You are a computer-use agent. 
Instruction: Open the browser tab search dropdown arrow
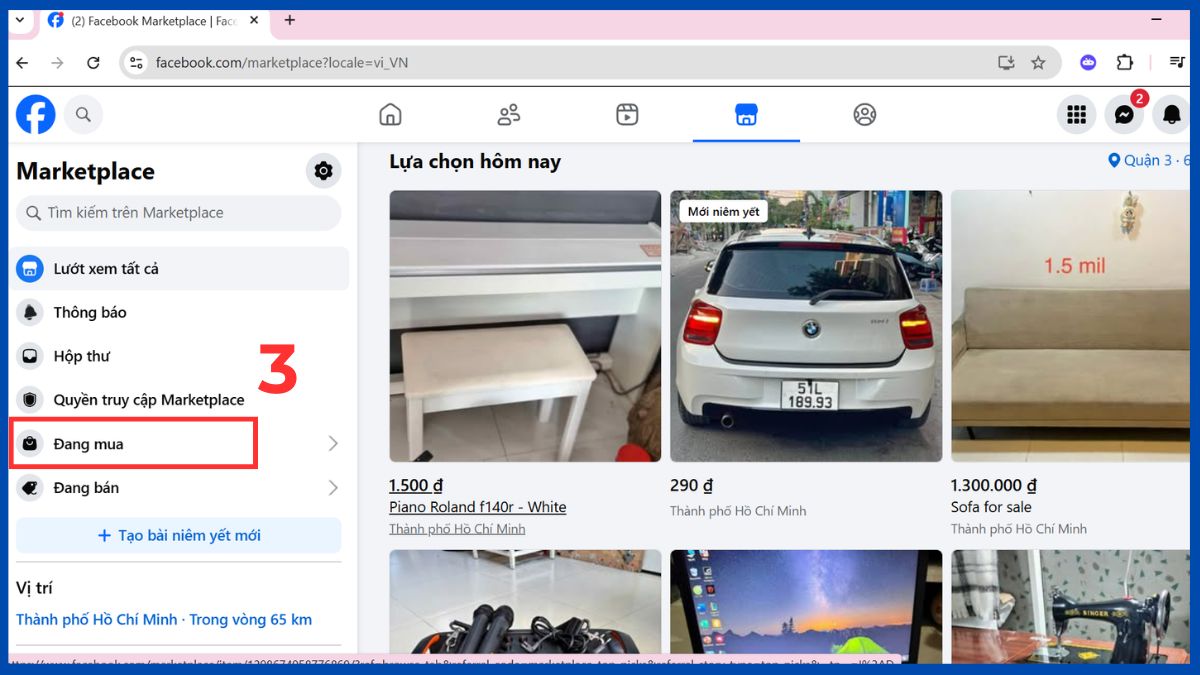point(19,20)
